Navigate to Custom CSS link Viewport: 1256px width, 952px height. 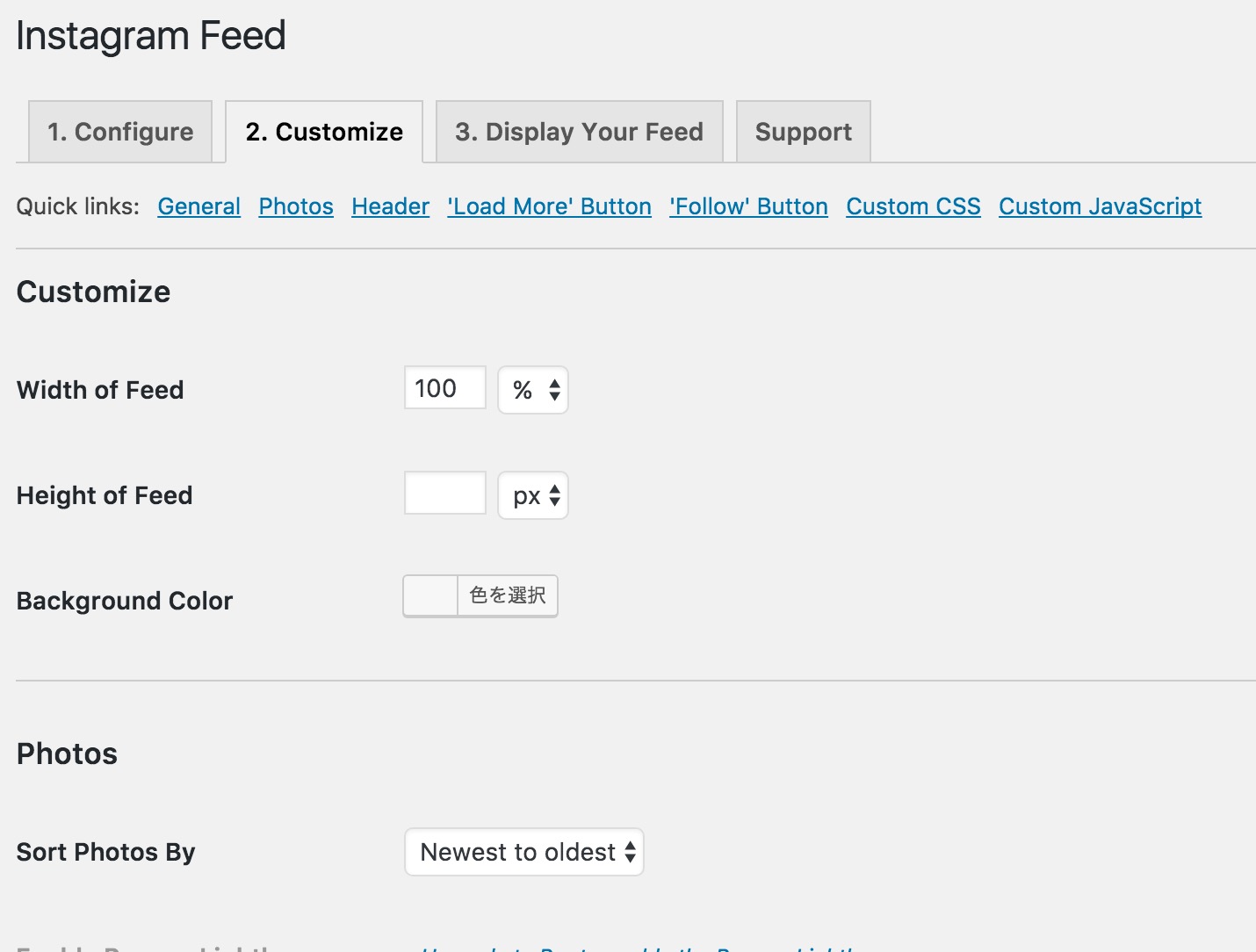click(x=913, y=206)
